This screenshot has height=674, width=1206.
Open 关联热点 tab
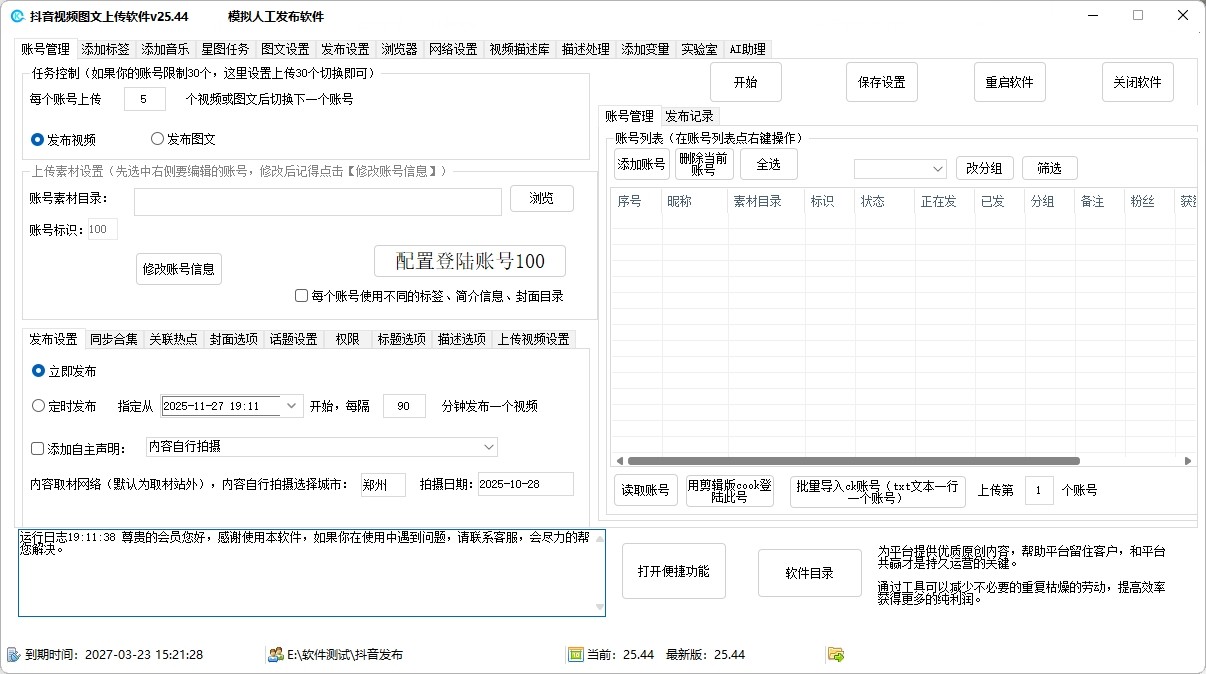[x=173, y=339]
